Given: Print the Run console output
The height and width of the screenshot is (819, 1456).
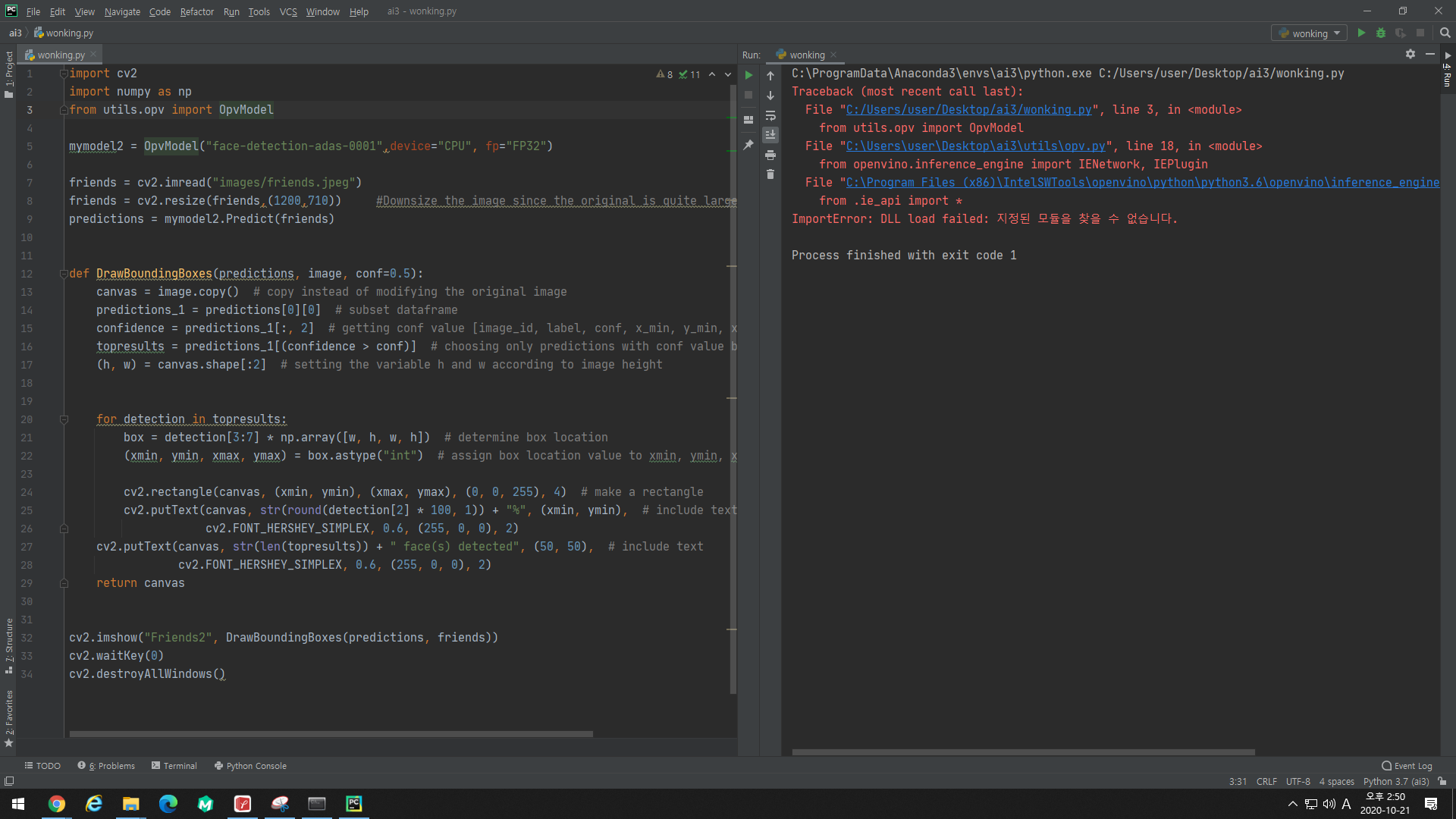Looking at the screenshot, I should [x=770, y=155].
